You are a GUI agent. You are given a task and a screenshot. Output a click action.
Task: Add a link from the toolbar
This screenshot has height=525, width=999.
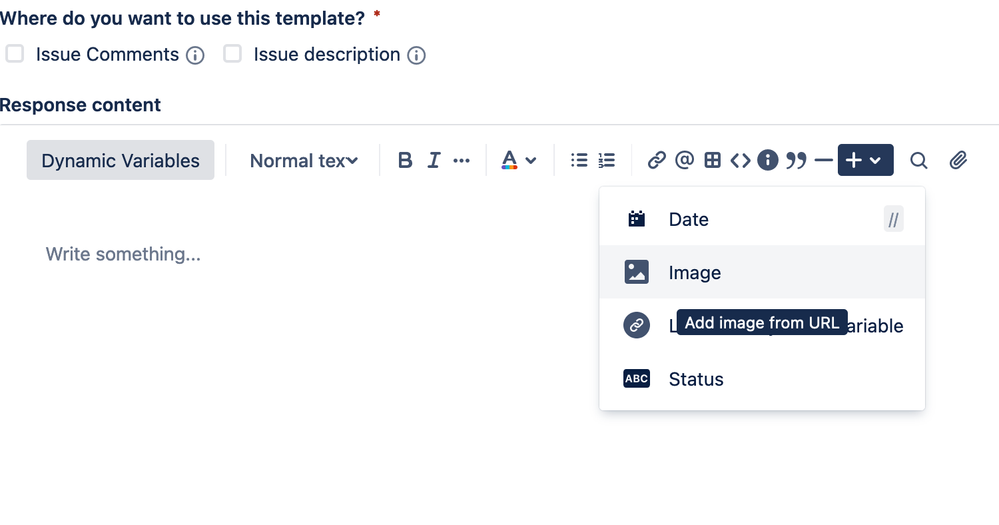coord(656,160)
